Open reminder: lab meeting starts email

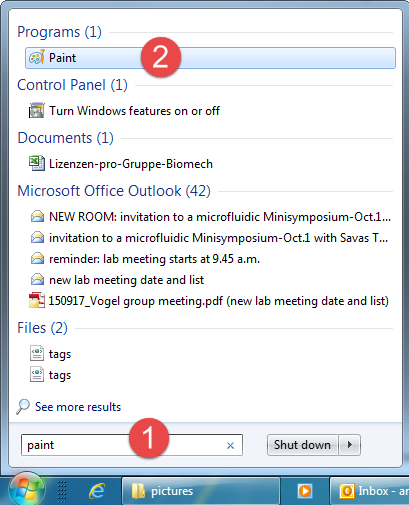tap(154, 259)
